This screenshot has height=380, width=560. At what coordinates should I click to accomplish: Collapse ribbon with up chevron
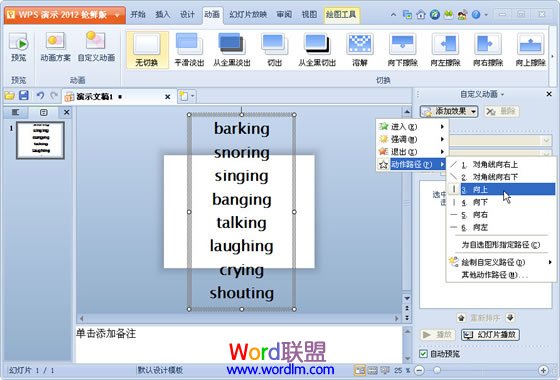(x=393, y=15)
